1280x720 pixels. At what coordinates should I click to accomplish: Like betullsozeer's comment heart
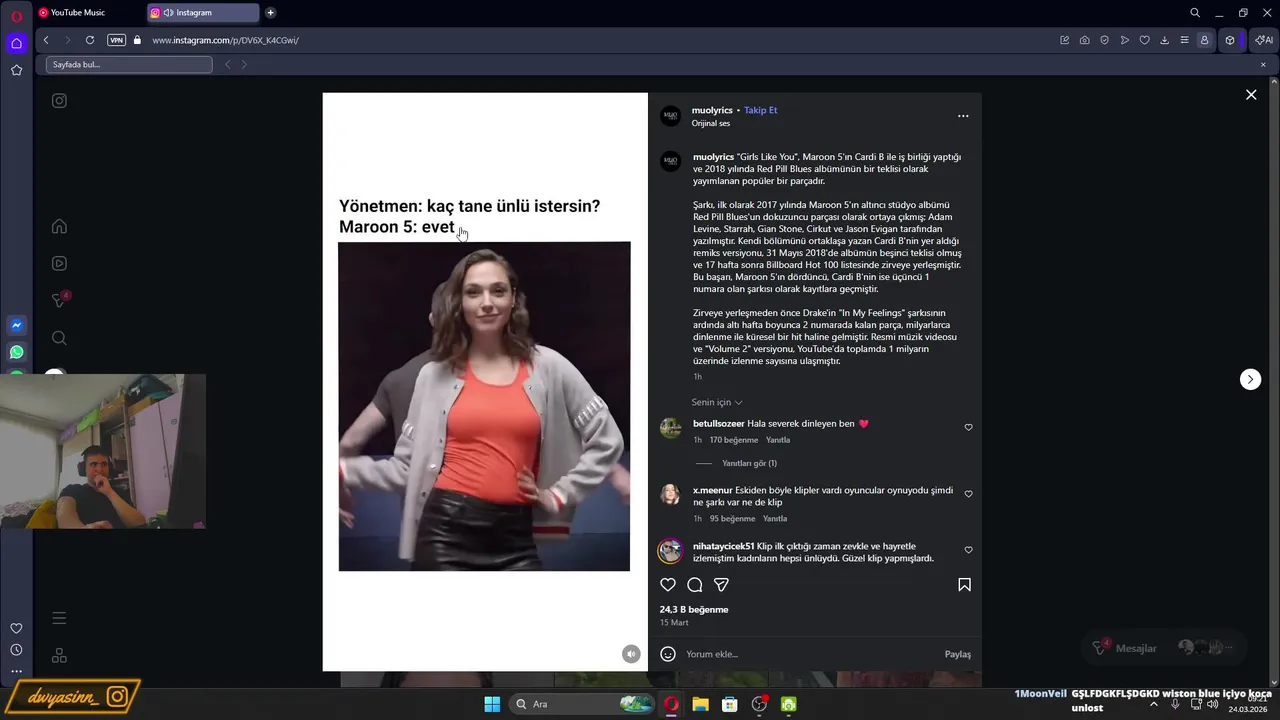968,427
